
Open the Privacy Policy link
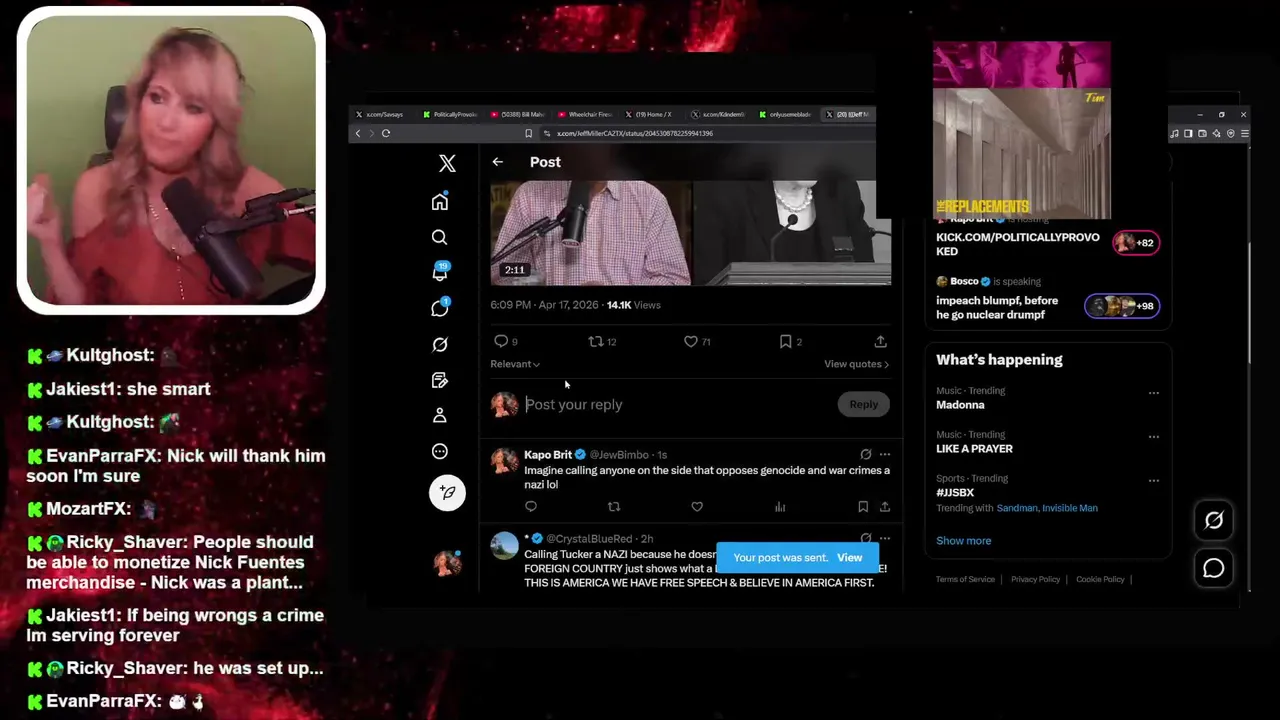(1035, 579)
